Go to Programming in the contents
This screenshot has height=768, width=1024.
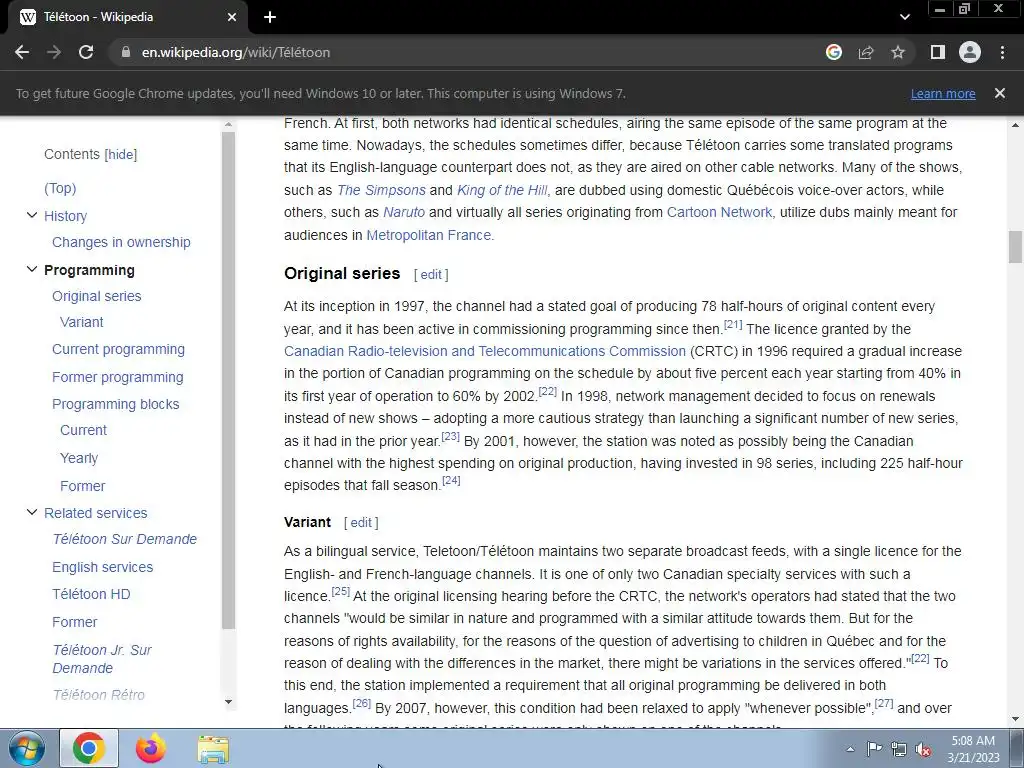89,270
